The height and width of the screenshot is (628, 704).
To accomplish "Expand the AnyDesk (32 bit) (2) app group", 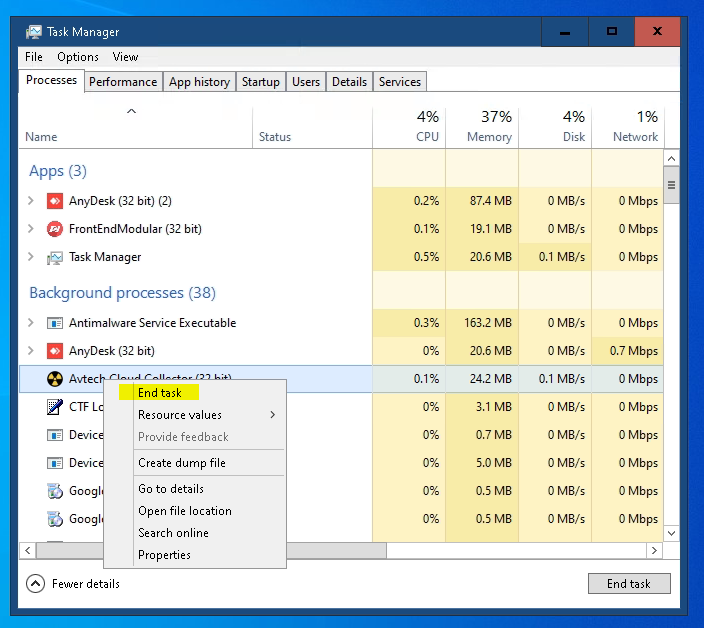I will [31, 201].
